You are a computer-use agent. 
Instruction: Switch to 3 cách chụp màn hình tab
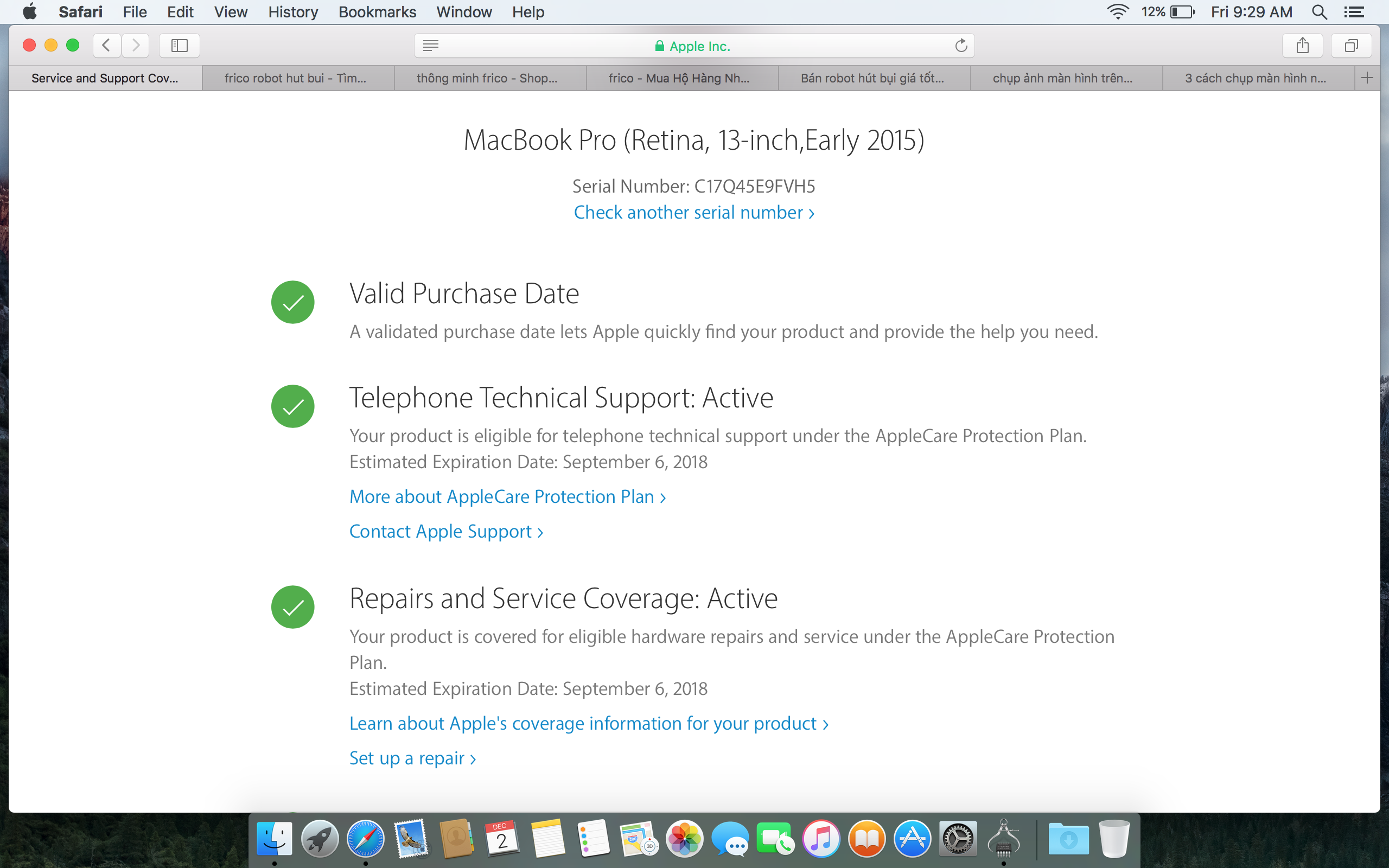point(1259,78)
